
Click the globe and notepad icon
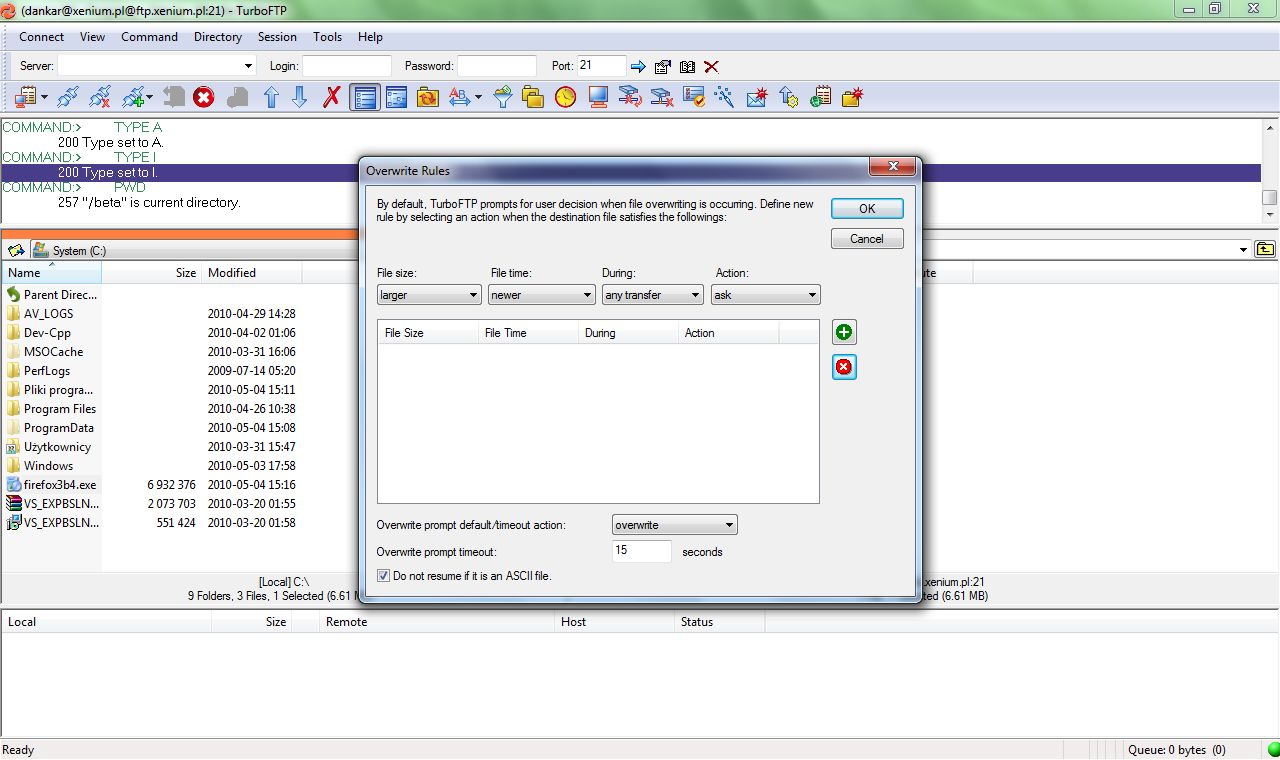point(821,97)
